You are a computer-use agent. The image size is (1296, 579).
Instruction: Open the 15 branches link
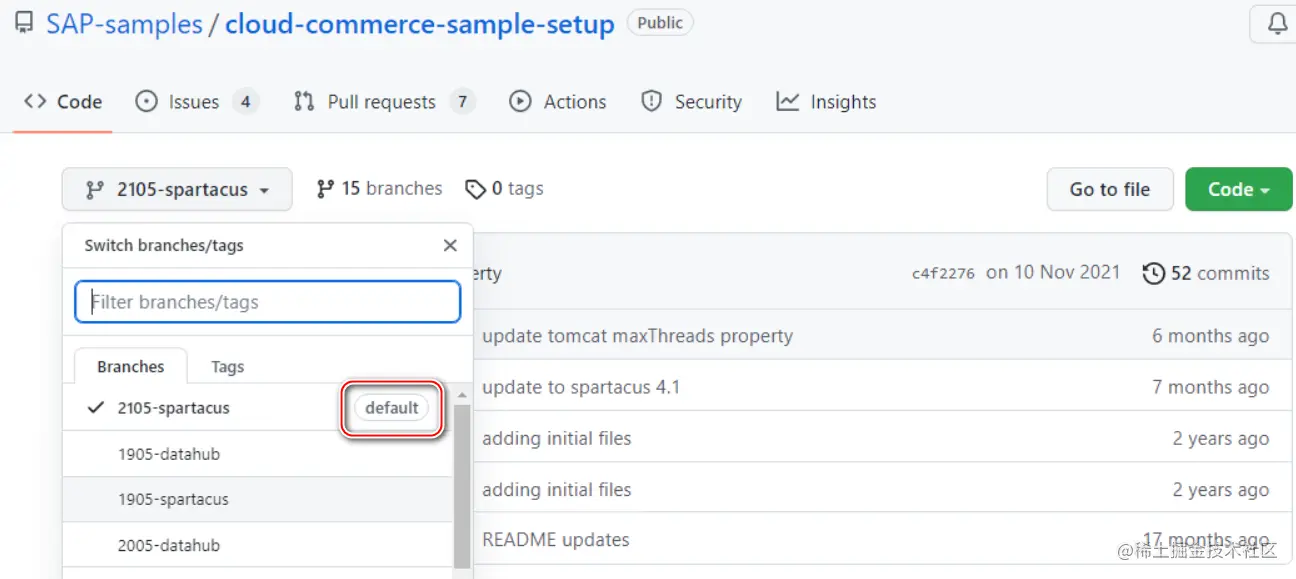coord(379,188)
